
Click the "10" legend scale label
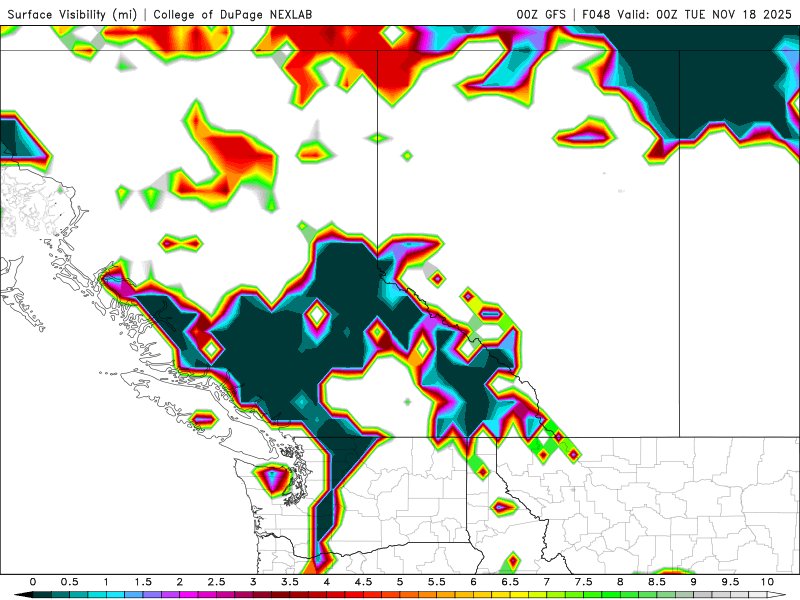tap(767, 582)
